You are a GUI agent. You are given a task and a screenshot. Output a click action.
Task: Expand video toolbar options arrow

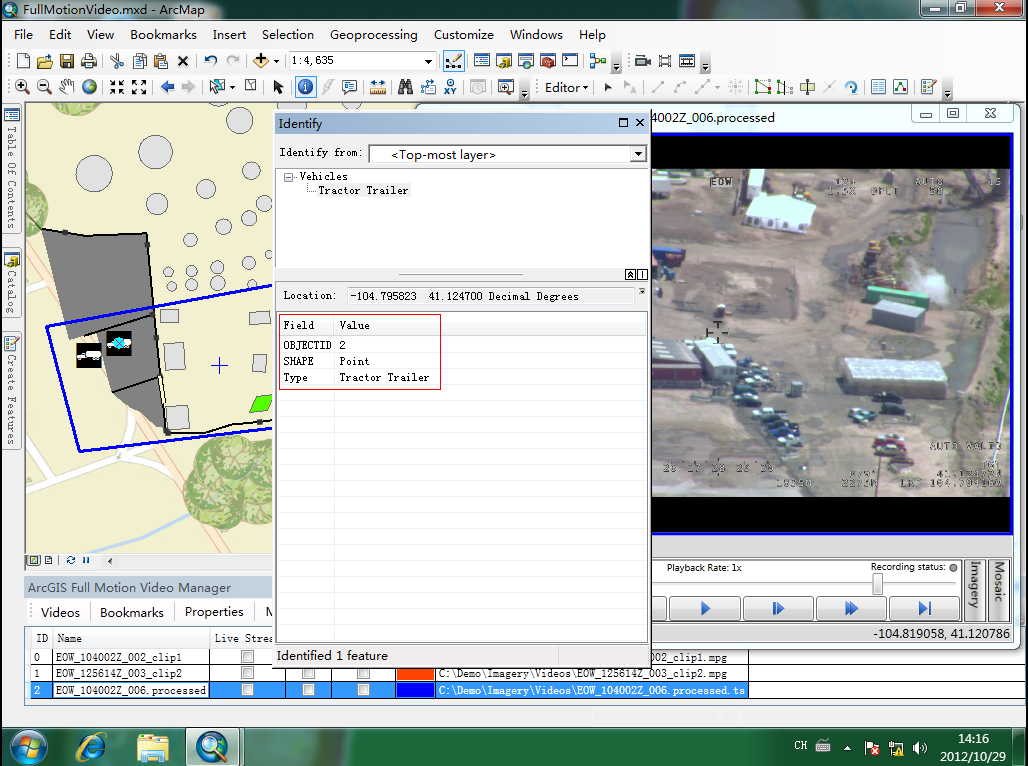tap(705, 66)
